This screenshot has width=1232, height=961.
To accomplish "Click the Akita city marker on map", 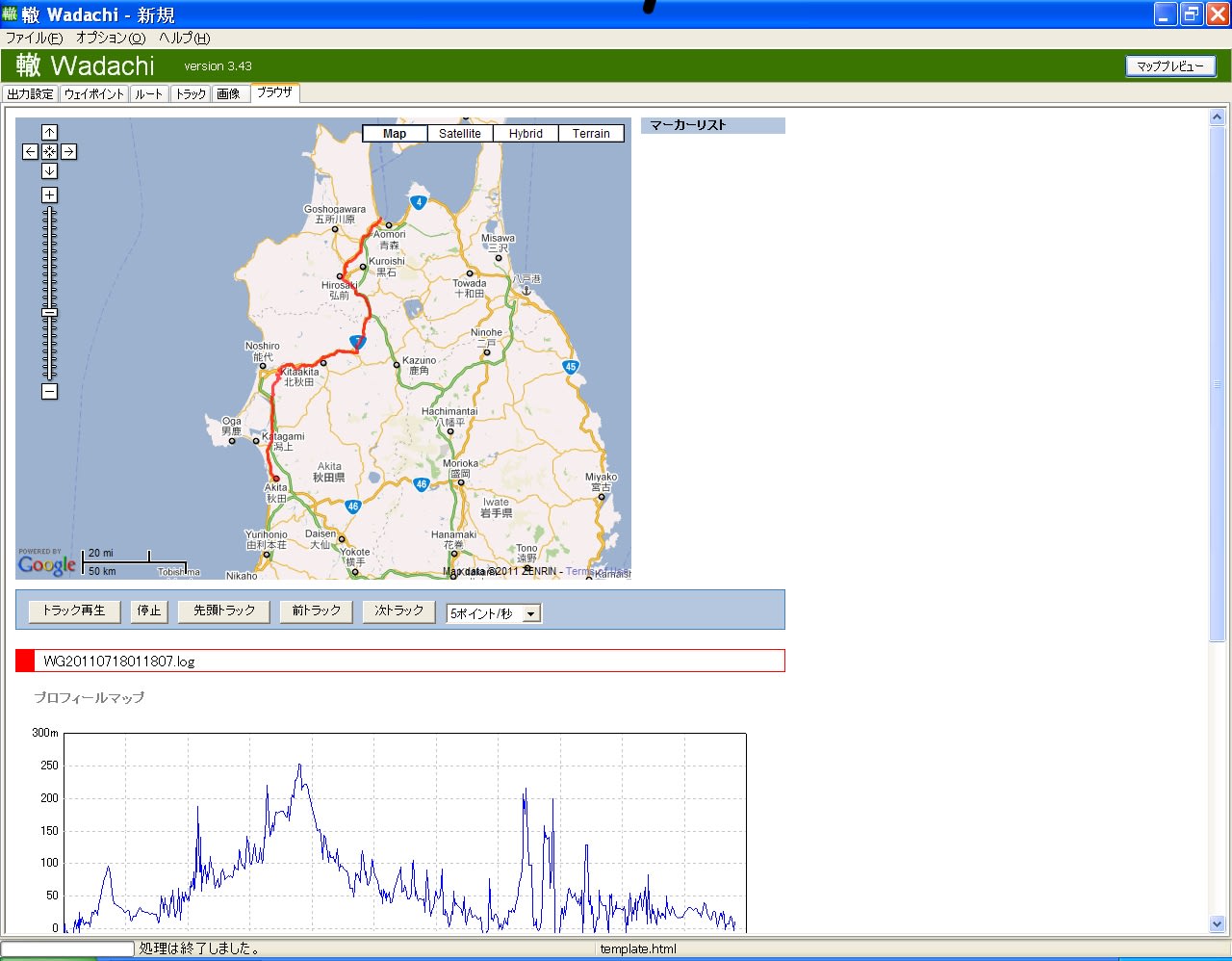I will [275, 478].
